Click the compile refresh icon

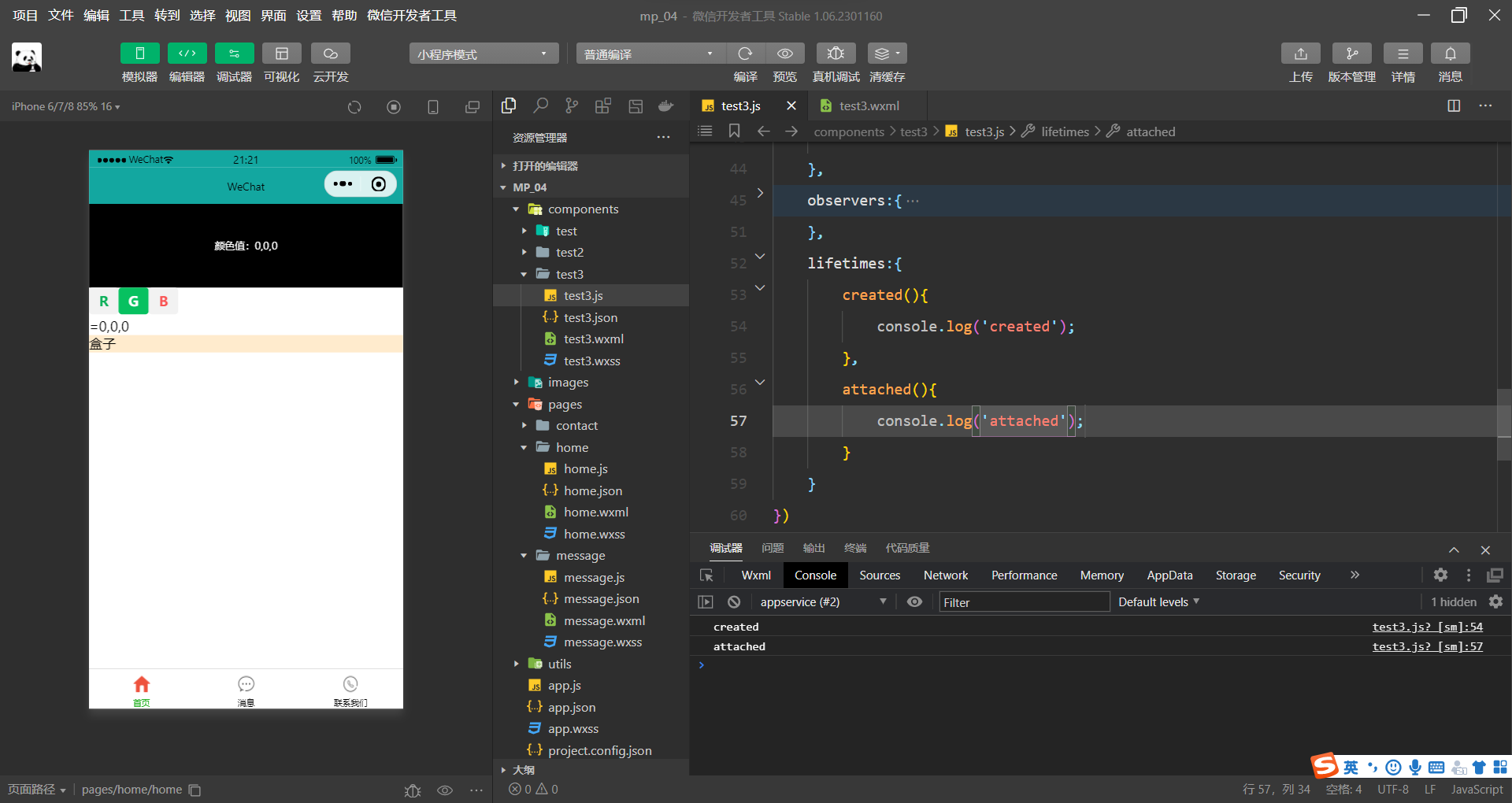click(x=745, y=54)
